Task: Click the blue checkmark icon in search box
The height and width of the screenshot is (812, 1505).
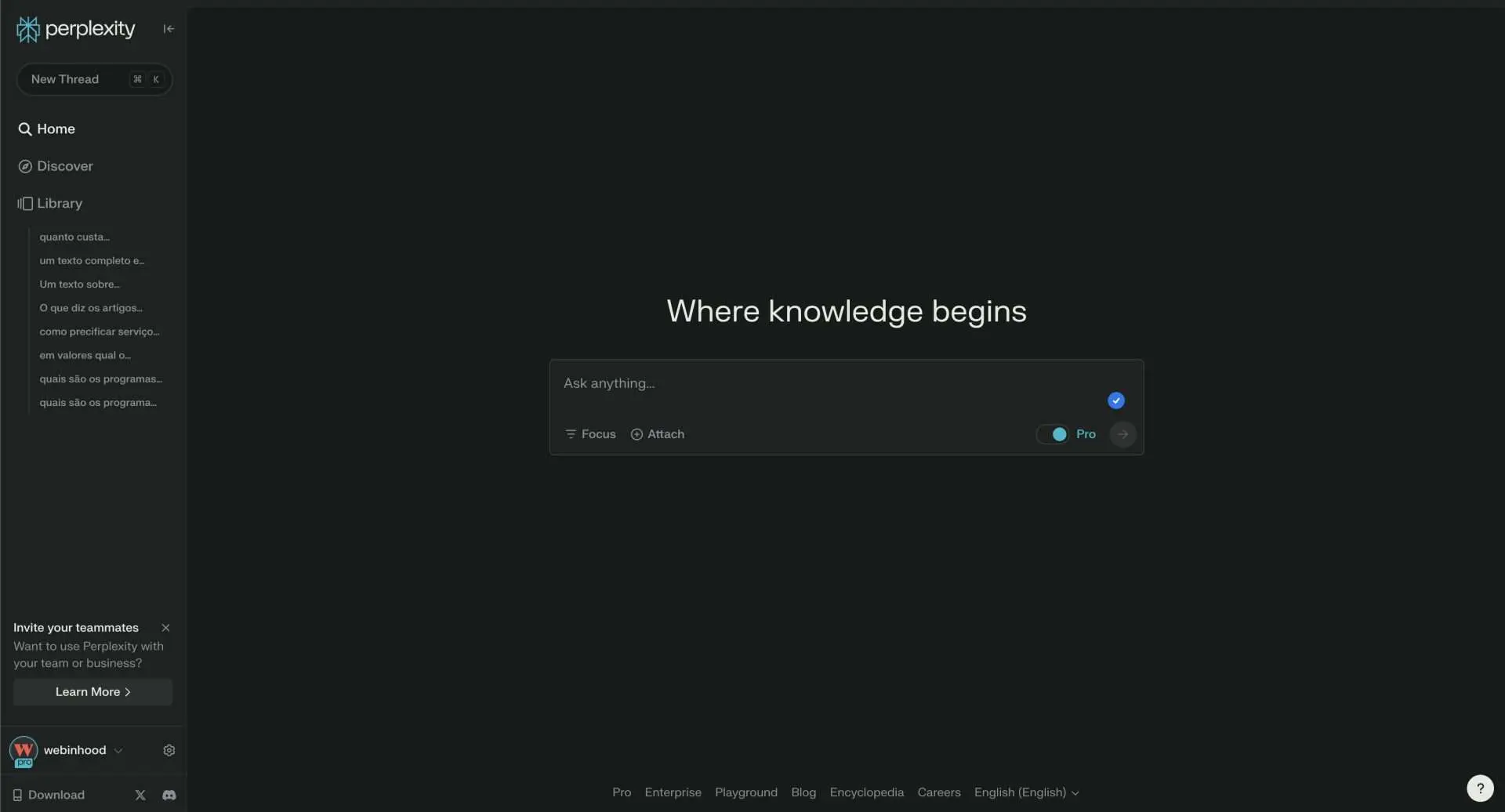Action: tap(1115, 401)
